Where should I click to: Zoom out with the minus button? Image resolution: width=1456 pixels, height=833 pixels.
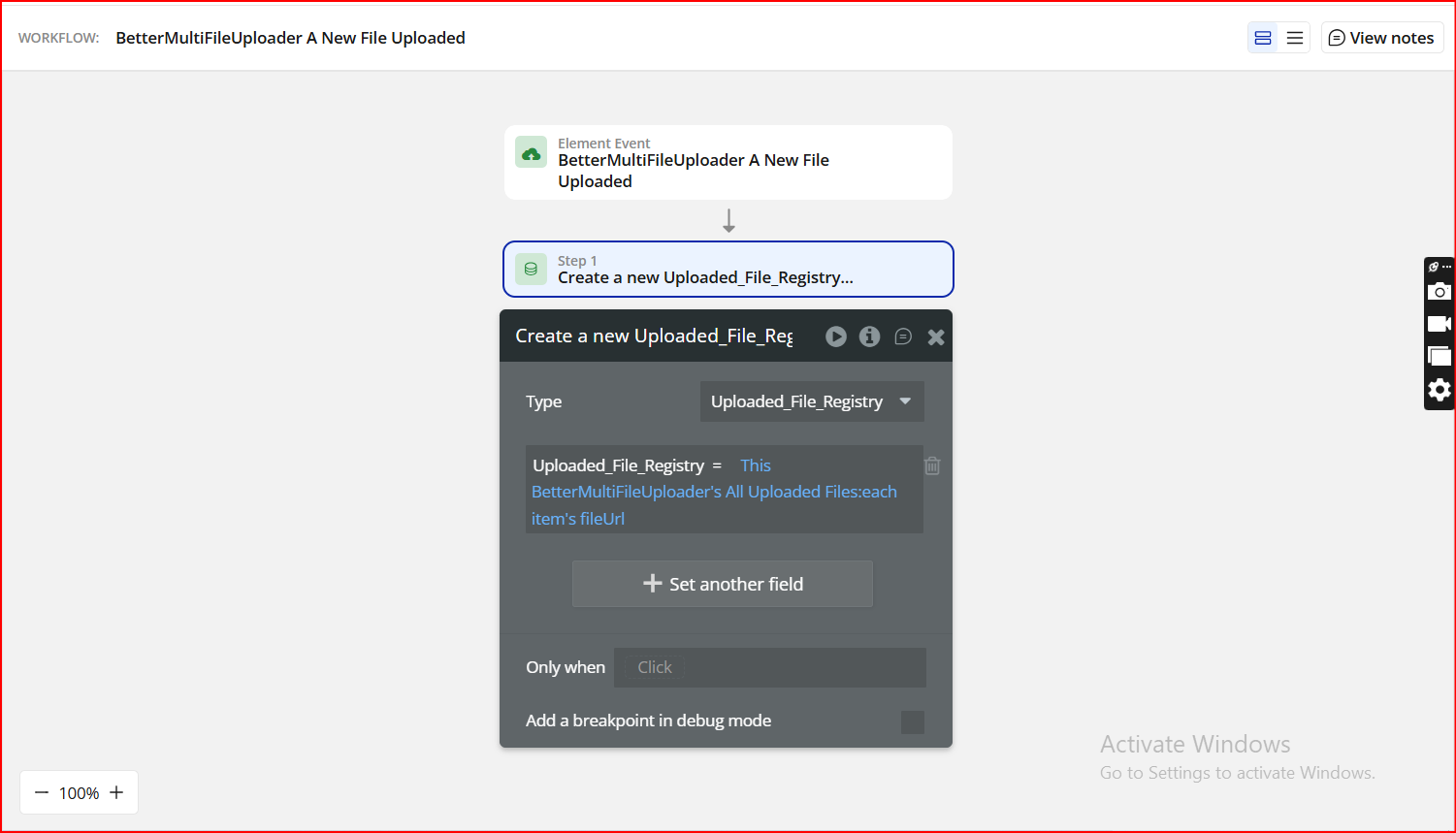[x=42, y=792]
